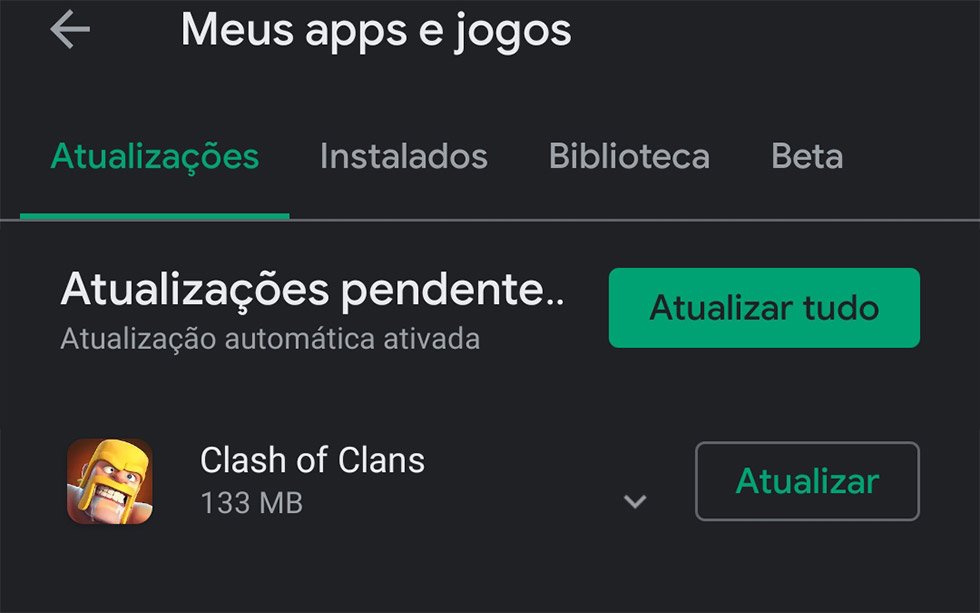This screenshot has height=613, width=980.
Task: Click the Atualizar tudo button
Action: pos(764,308)
